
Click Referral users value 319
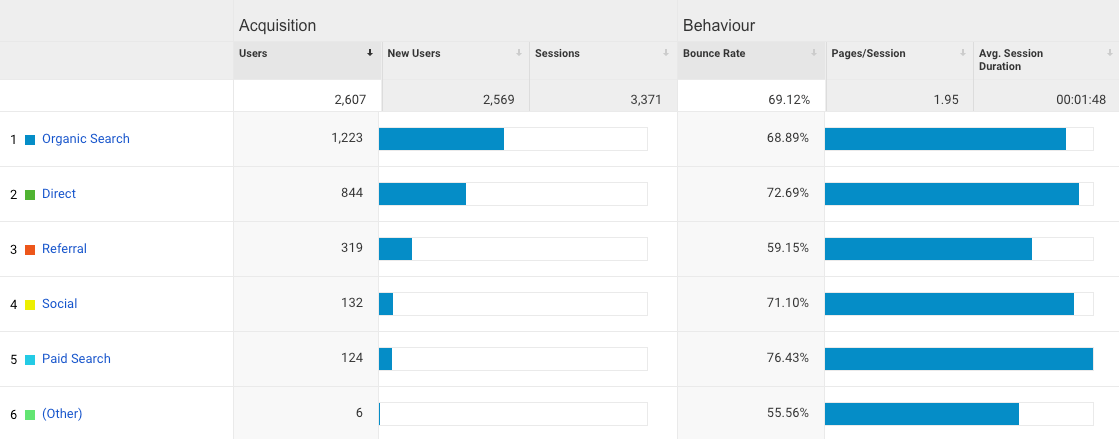(x=352, y=248)
